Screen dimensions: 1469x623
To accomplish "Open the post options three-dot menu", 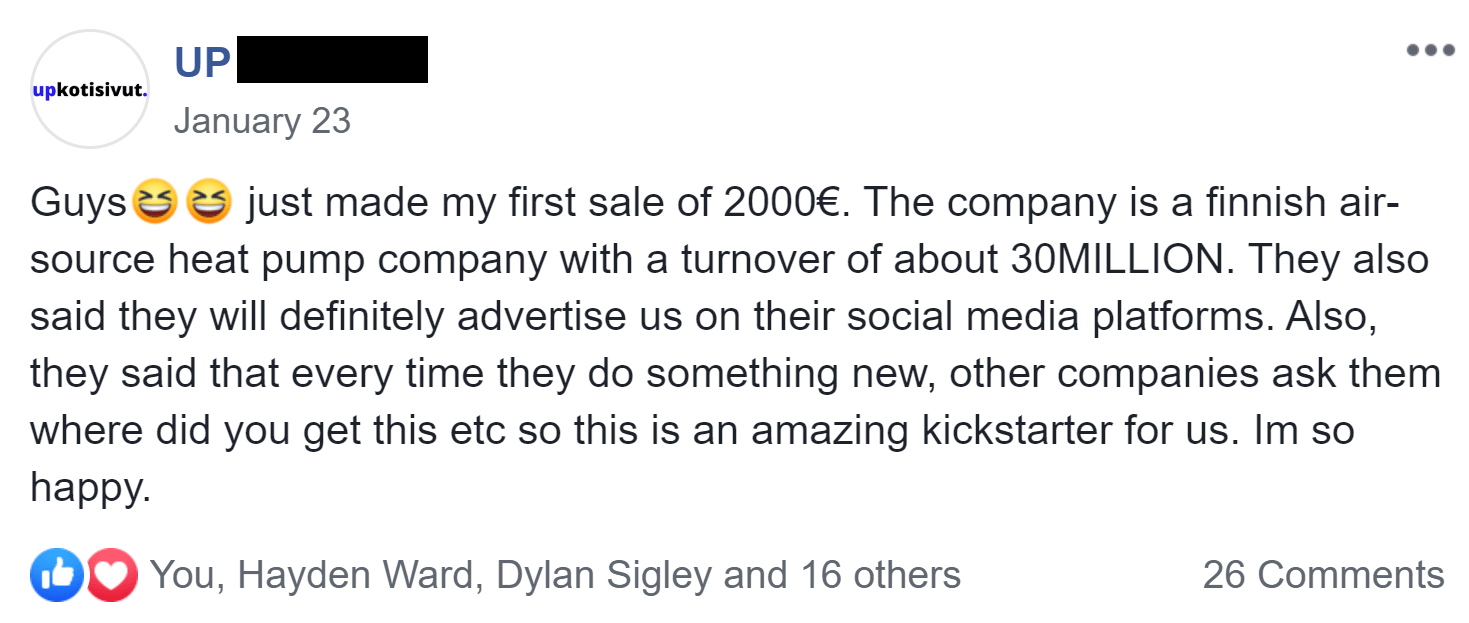I will point(1430,50).
